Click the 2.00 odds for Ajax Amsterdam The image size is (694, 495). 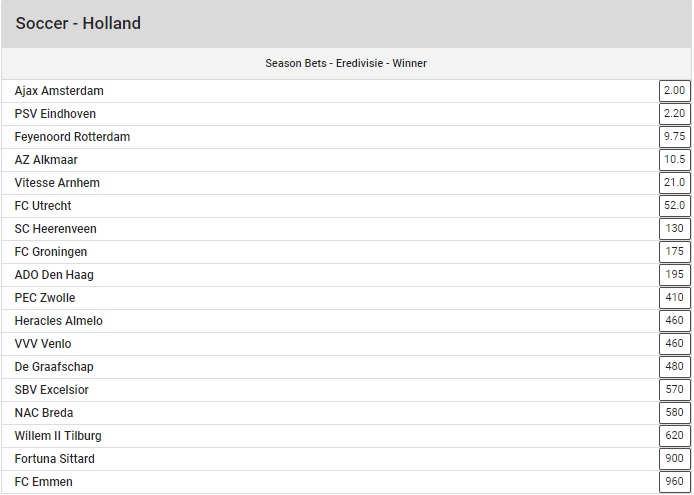point(675,91)
